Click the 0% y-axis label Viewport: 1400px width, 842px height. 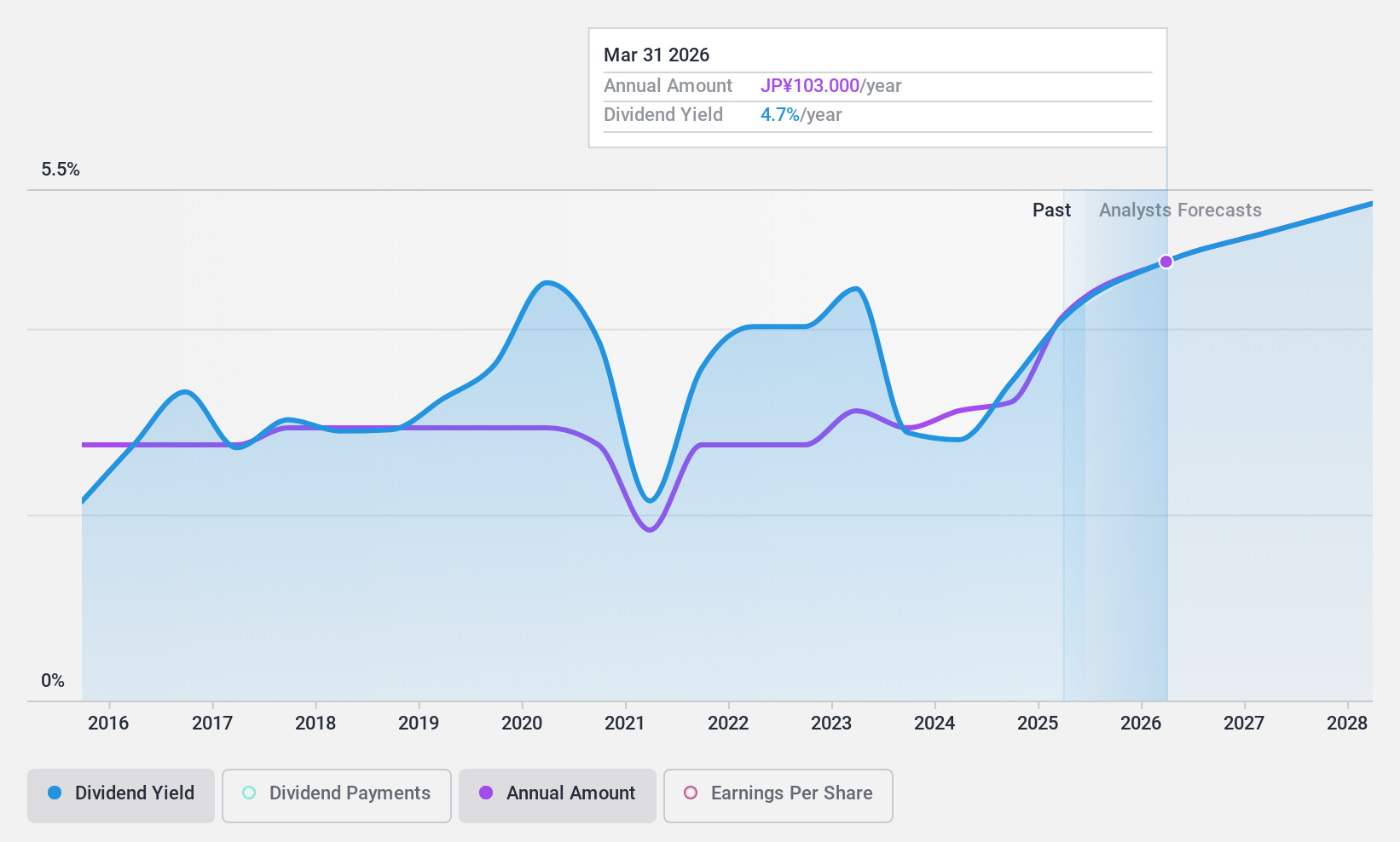[53, 681]
